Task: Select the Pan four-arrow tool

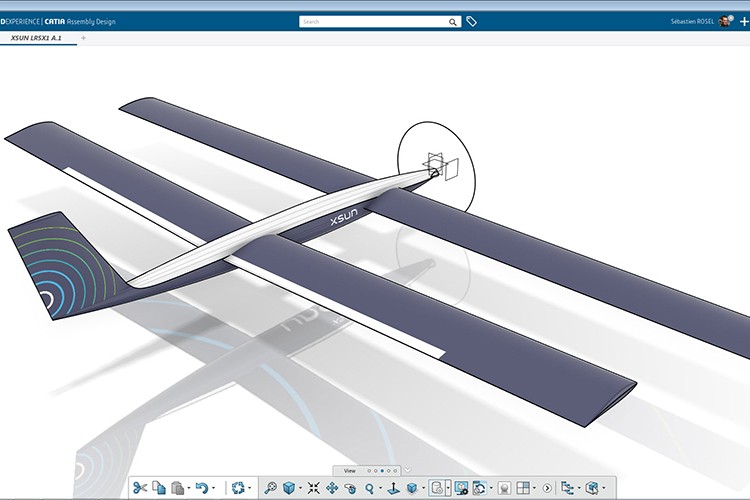Action: pos(332,488)
